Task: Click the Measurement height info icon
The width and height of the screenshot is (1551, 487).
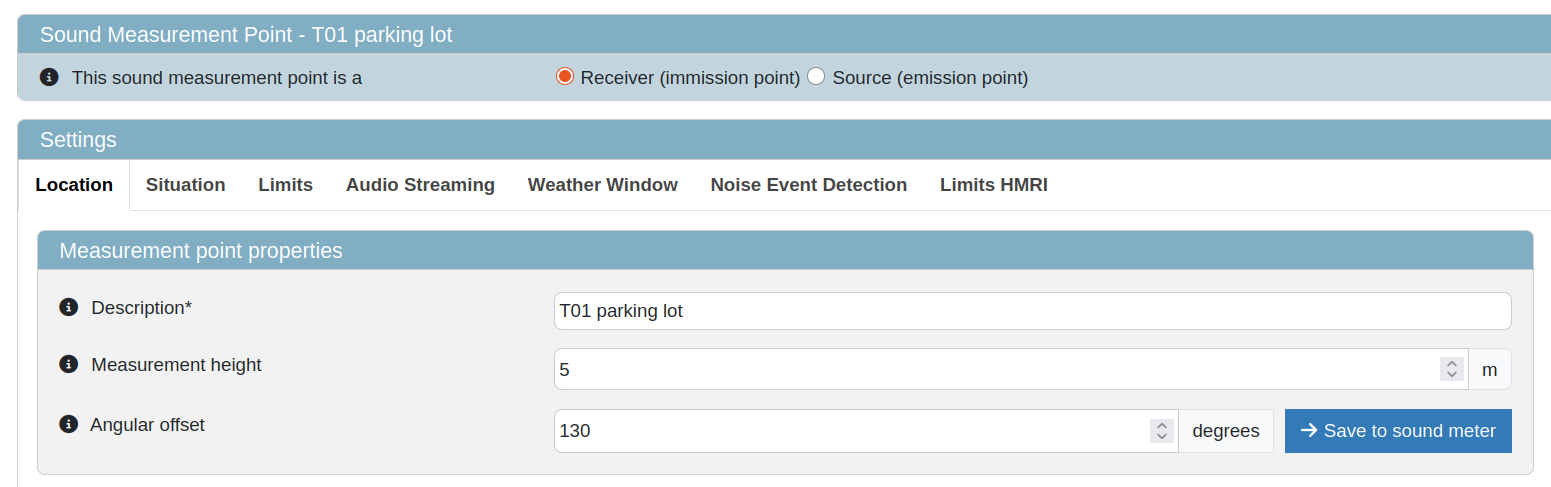Action: [68, 365]
